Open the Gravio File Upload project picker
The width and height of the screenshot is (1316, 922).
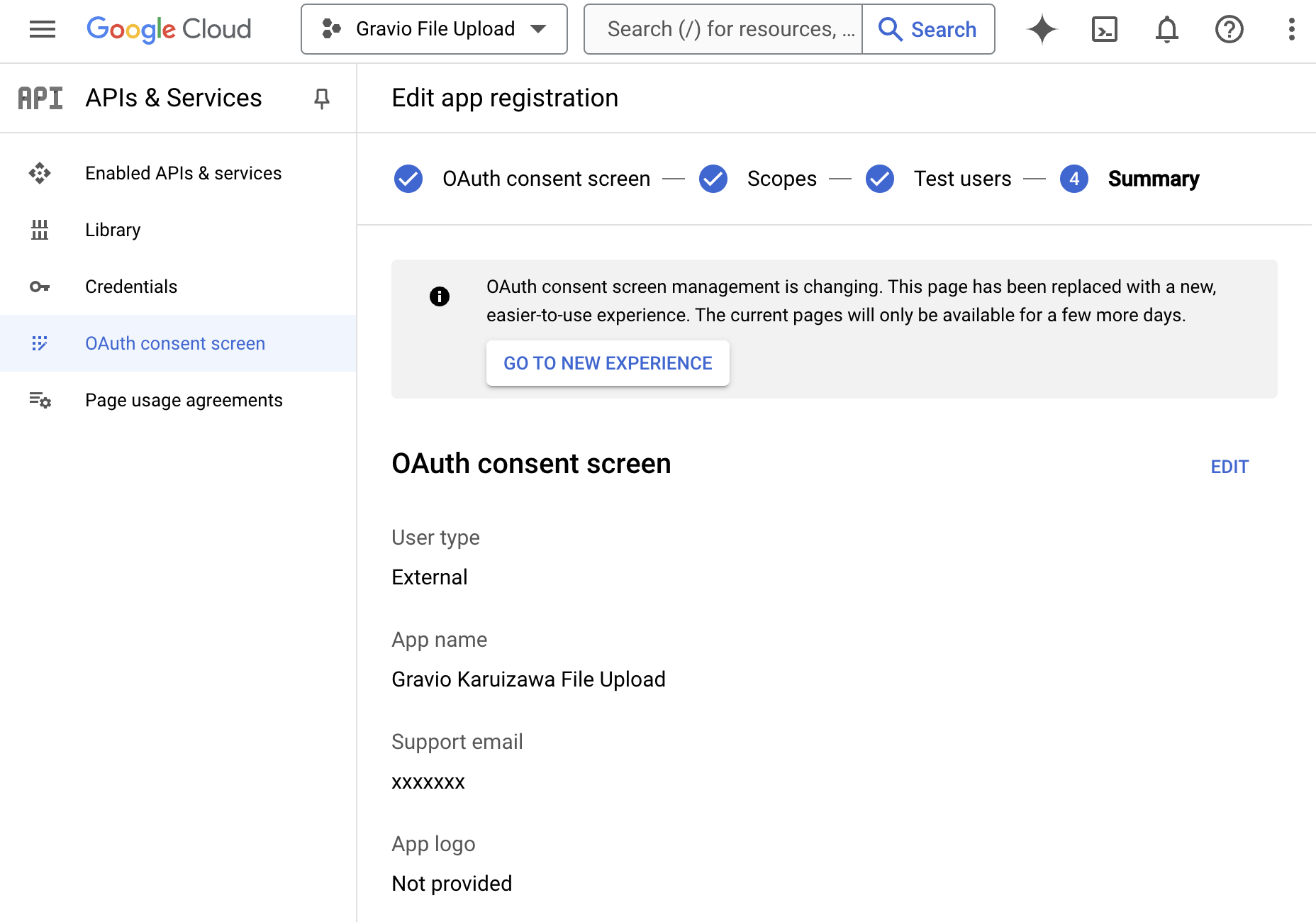[x=434, y=29]
